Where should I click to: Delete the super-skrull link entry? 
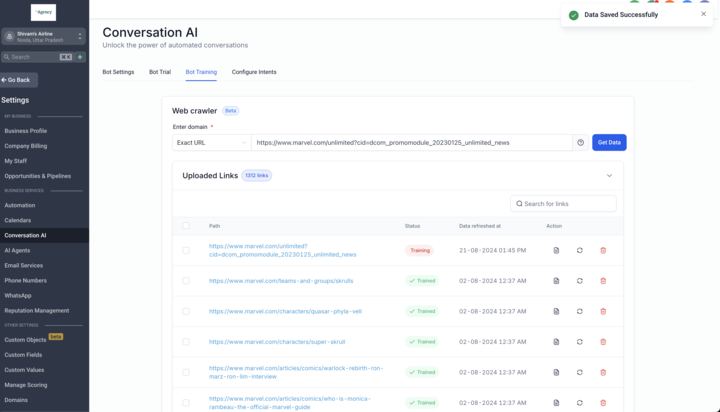click(603, 342)
